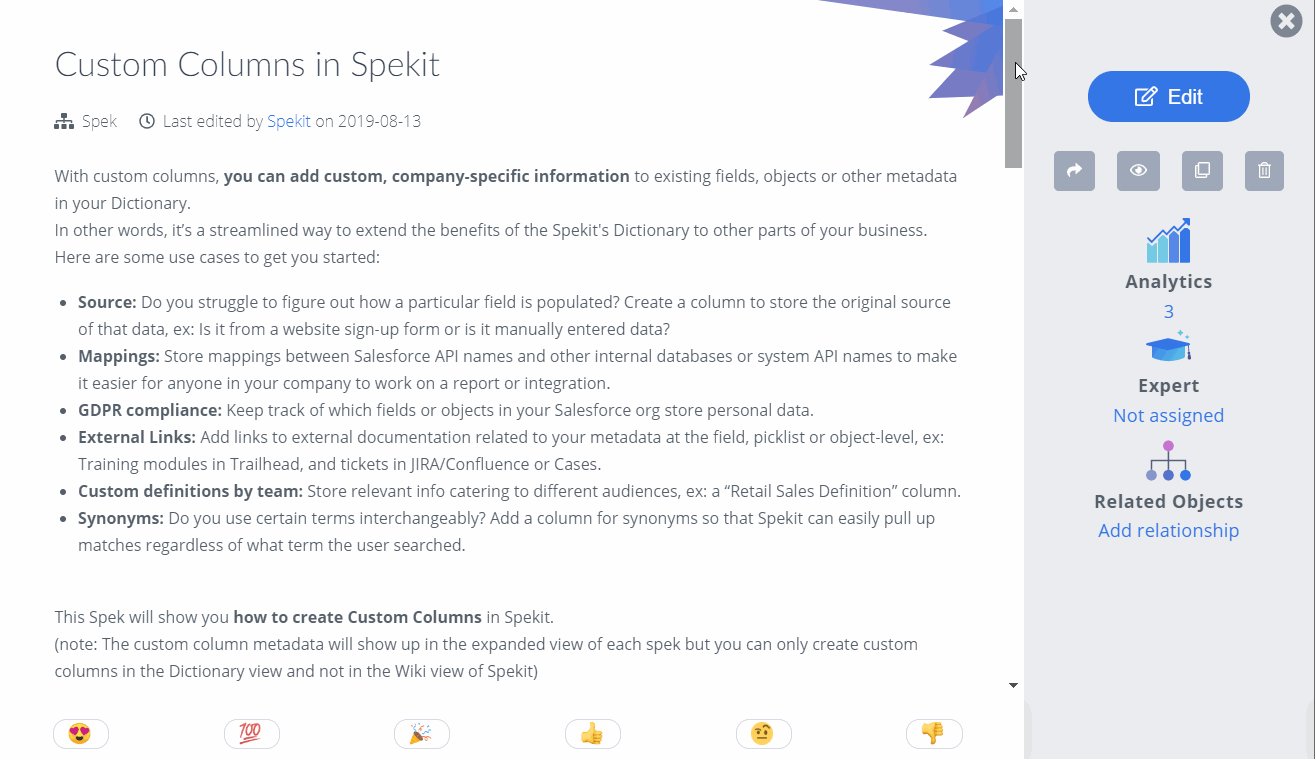React with the thumbs down emoji

pyautogui.click(x=934, y=734)
